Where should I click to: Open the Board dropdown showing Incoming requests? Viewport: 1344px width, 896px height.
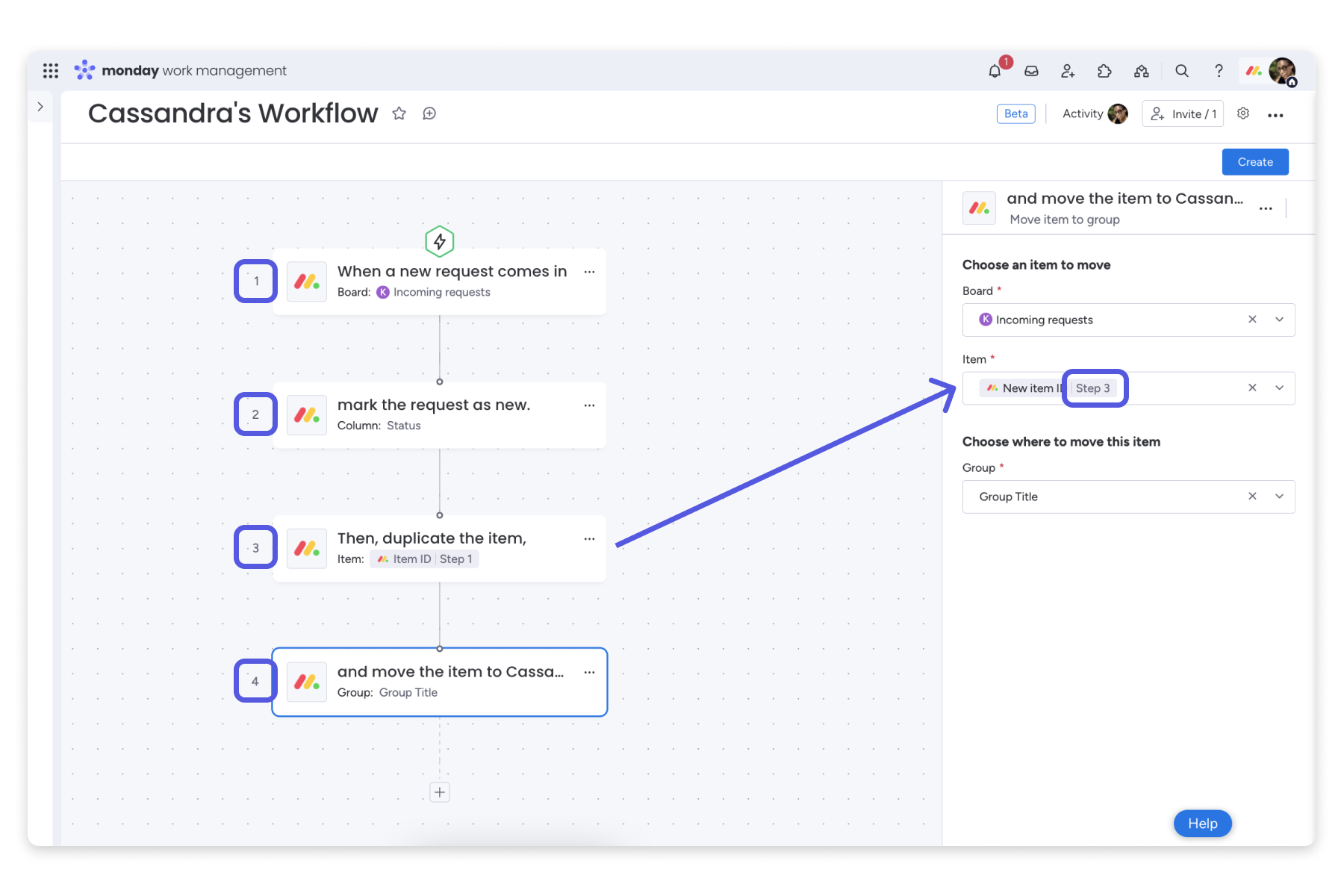click(1280, 320)
